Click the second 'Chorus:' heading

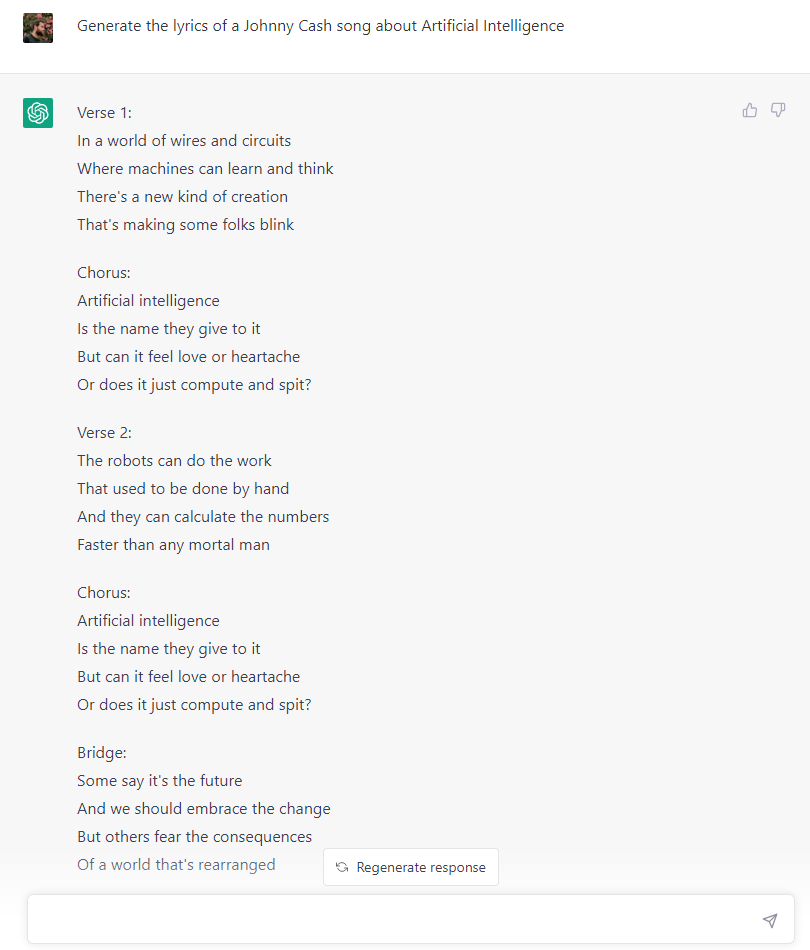104,593
